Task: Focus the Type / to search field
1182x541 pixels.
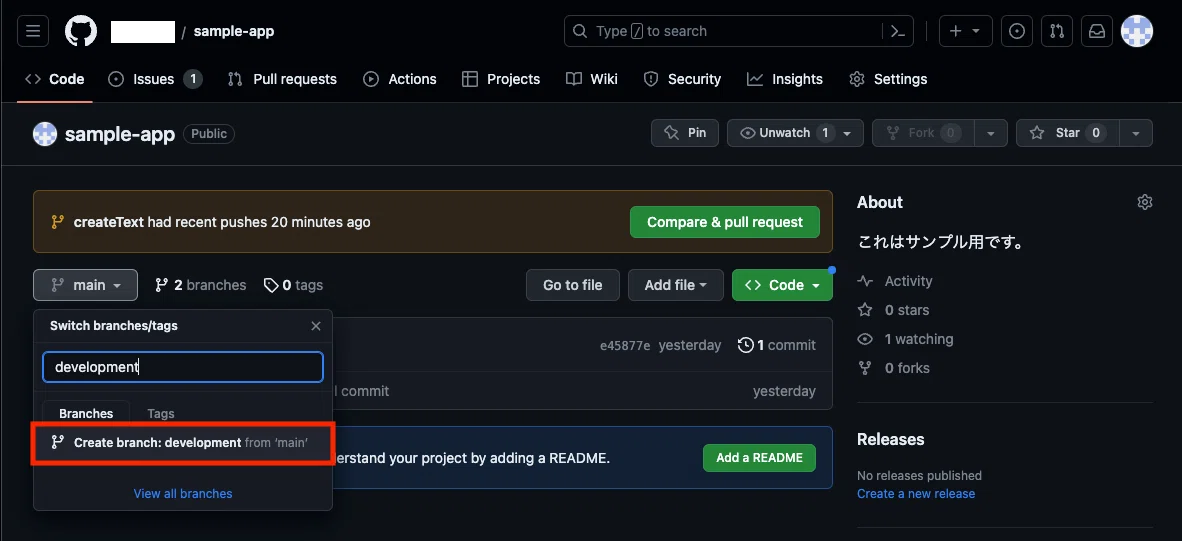Action: point(739,31)
